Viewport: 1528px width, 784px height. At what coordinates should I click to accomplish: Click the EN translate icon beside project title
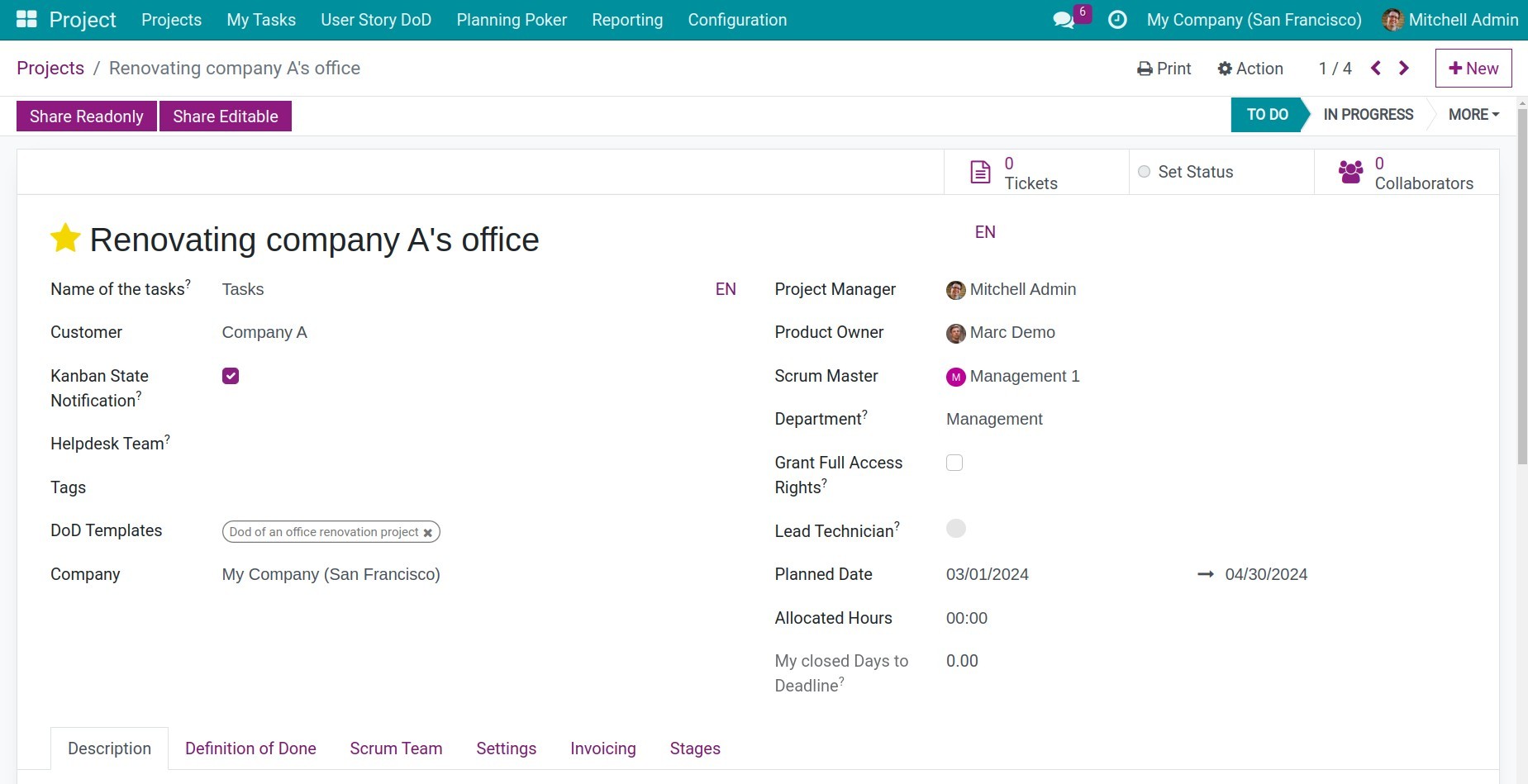[x=985, y=232]
